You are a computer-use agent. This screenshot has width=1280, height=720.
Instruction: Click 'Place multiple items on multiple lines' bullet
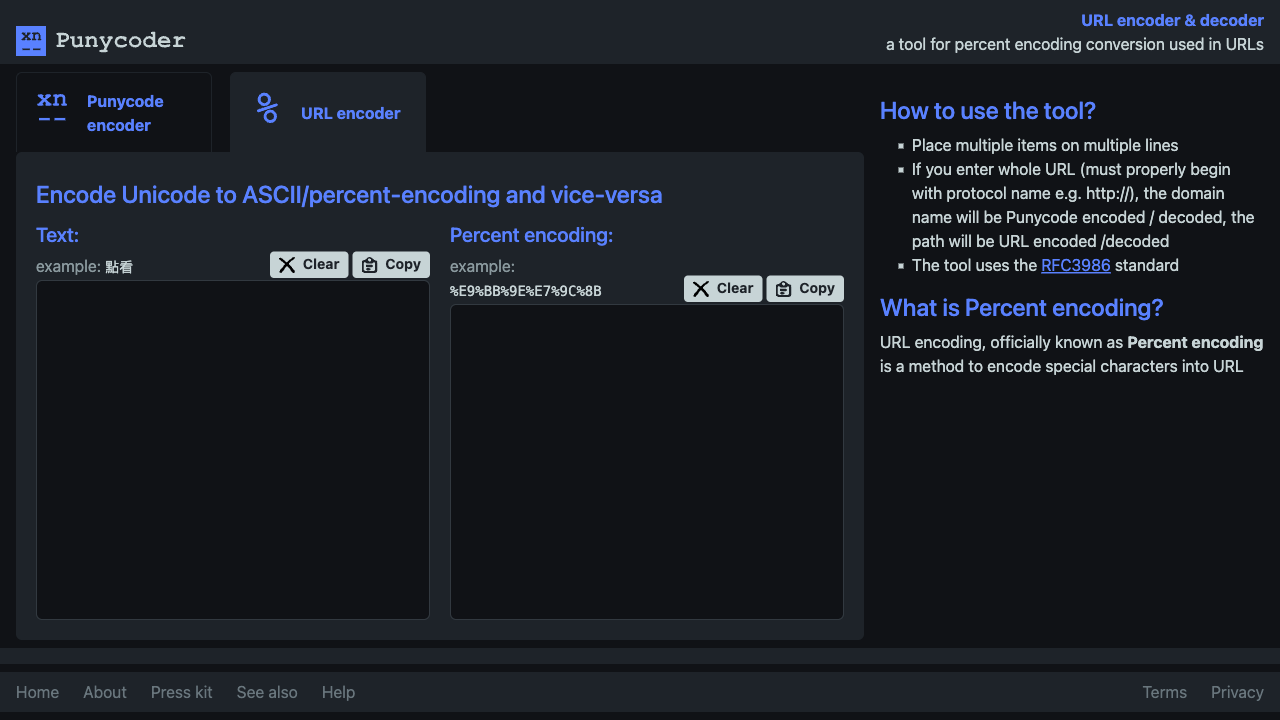[x=1045, y=145]
